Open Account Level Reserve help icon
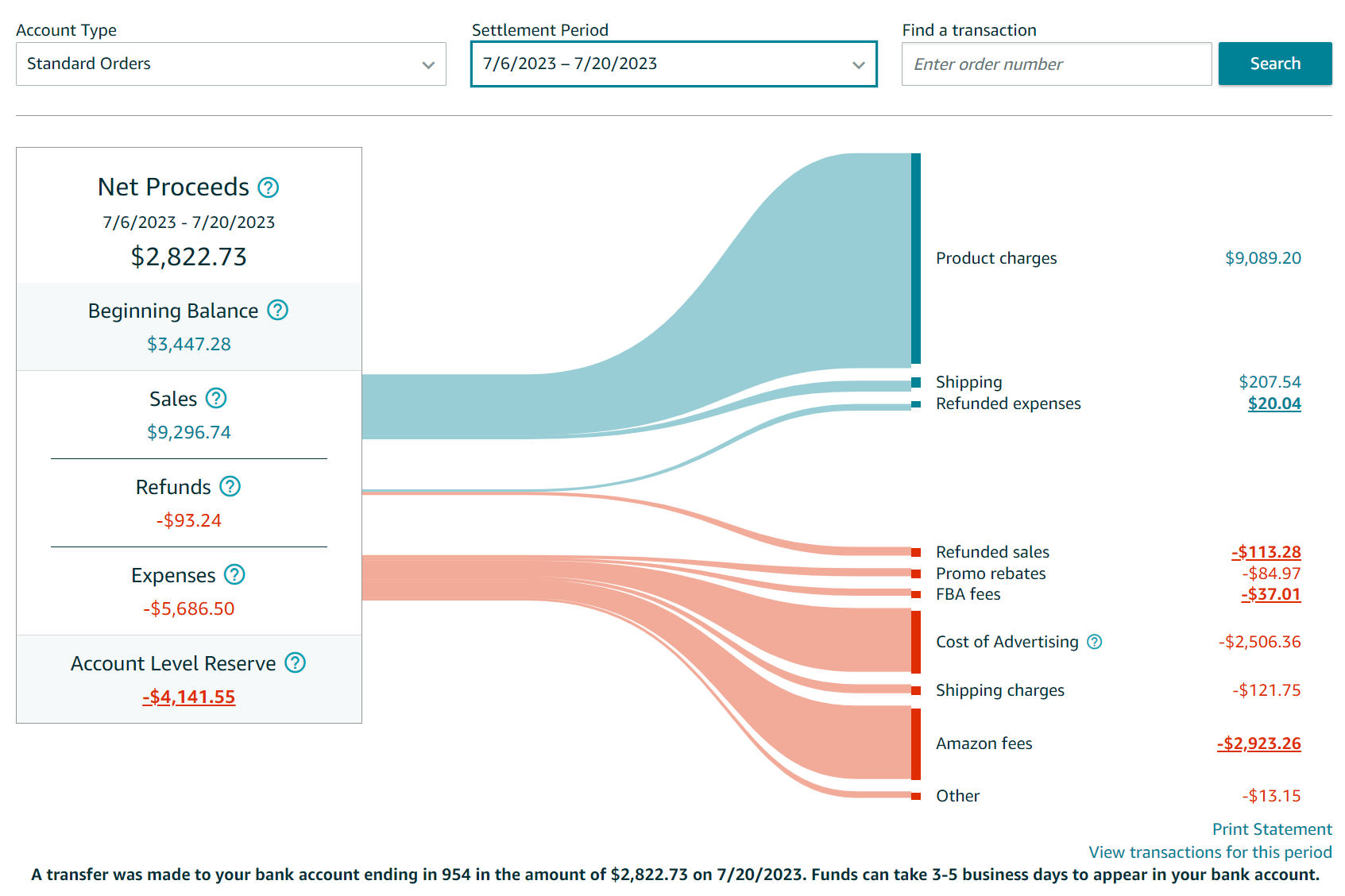Viewport: 1345px width, 896px height. [x=295, y=662]
